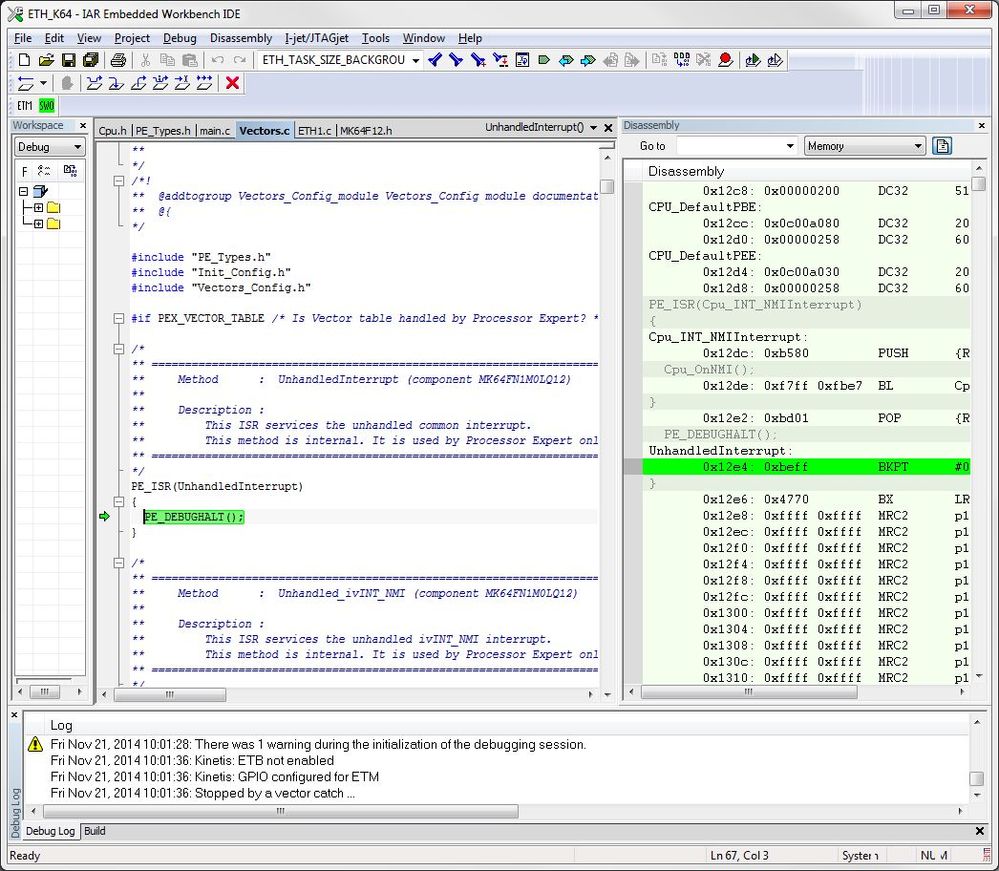Click the Step Into debug icon
The image size is (999, 871).
116,83
